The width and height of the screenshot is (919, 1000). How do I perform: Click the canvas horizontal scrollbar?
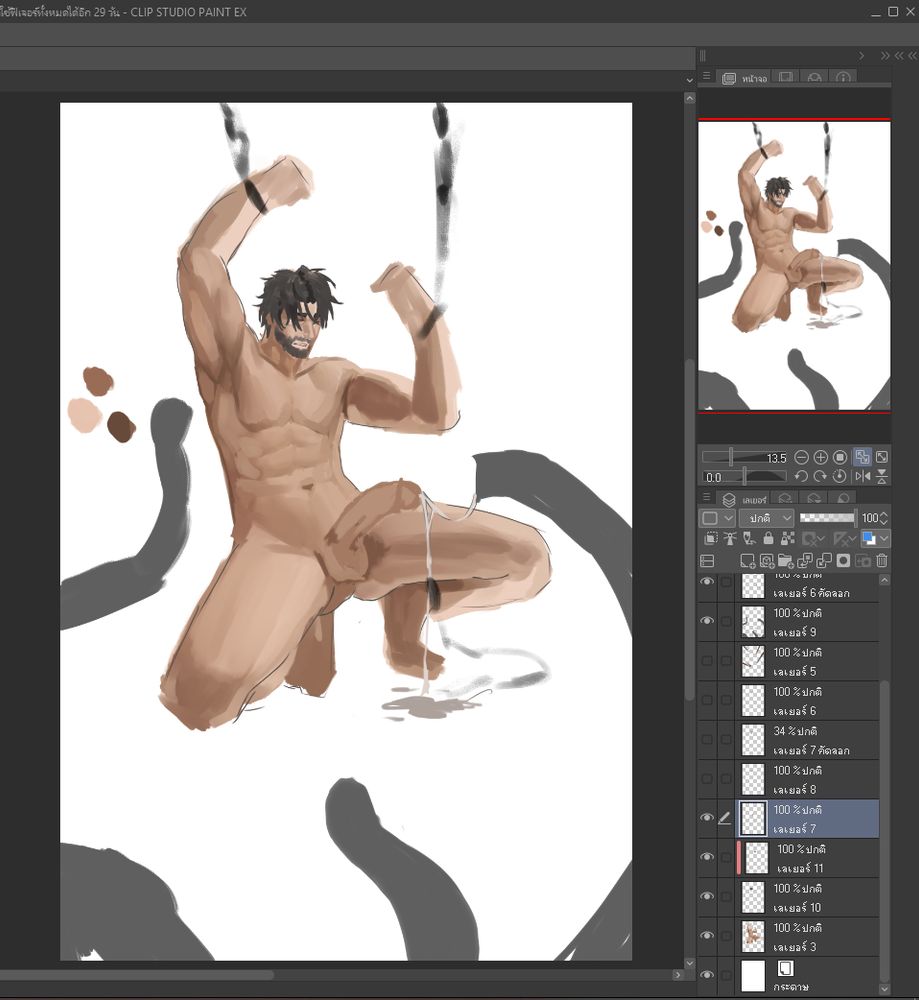[x=137, y=974]
